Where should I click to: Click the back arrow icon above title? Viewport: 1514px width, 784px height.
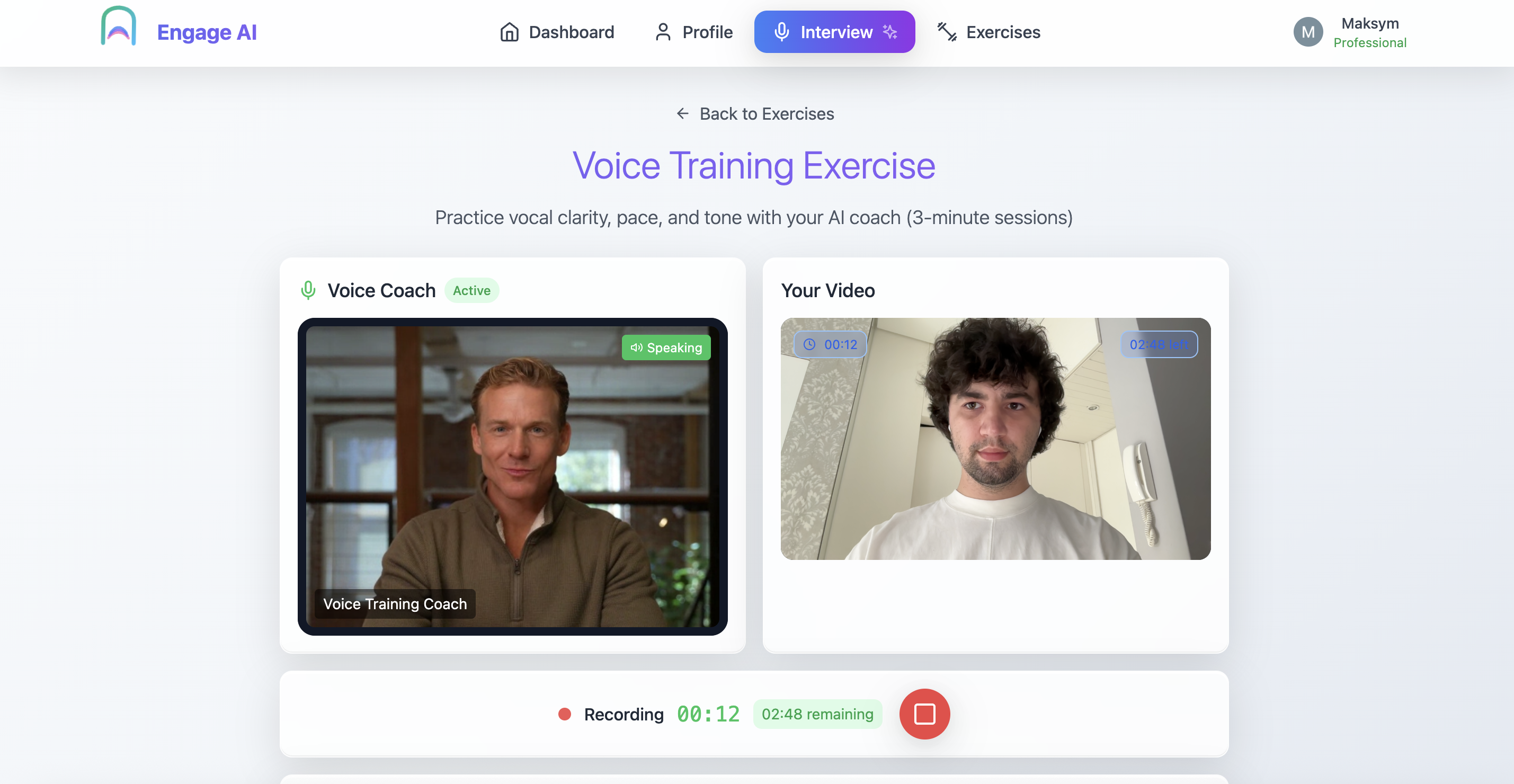[682, 113]
